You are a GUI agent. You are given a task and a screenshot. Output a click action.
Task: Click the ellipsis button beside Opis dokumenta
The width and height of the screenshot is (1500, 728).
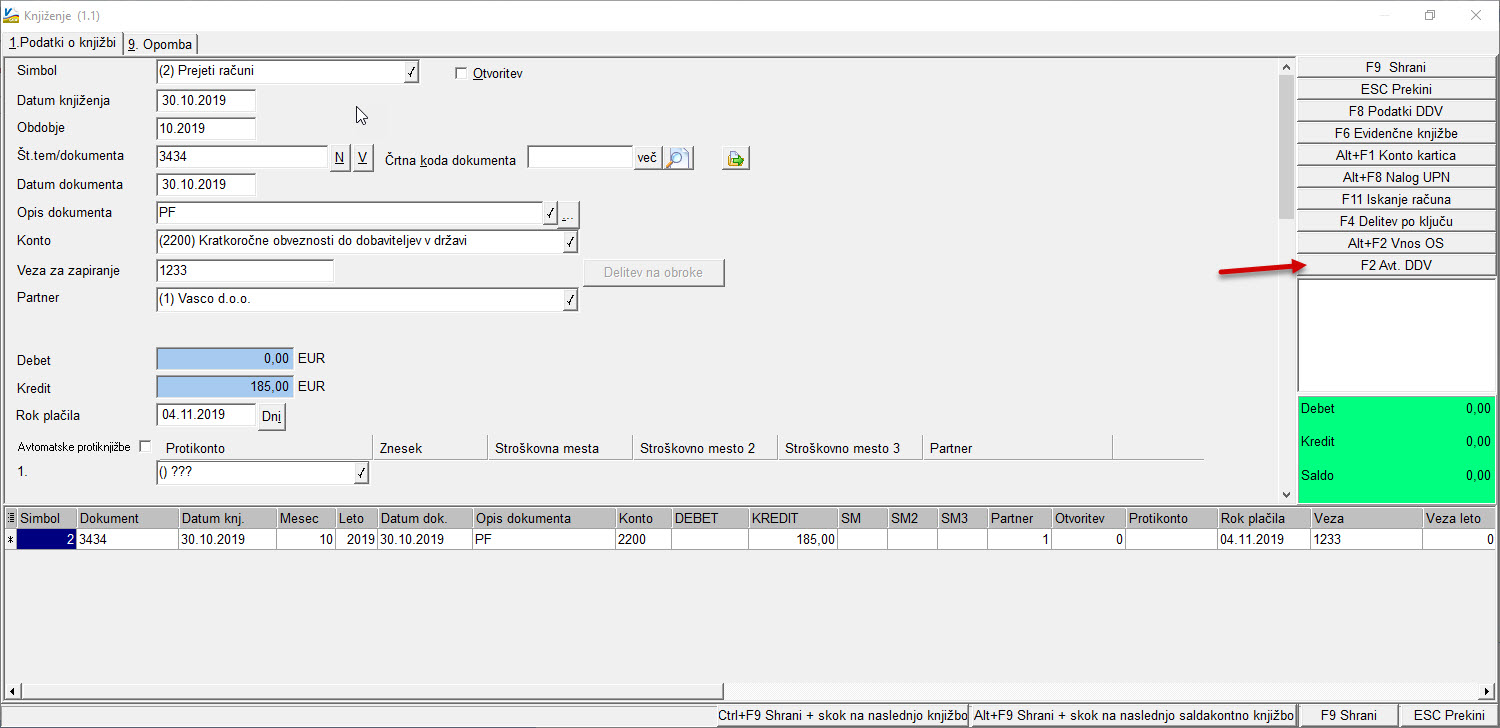569,214
